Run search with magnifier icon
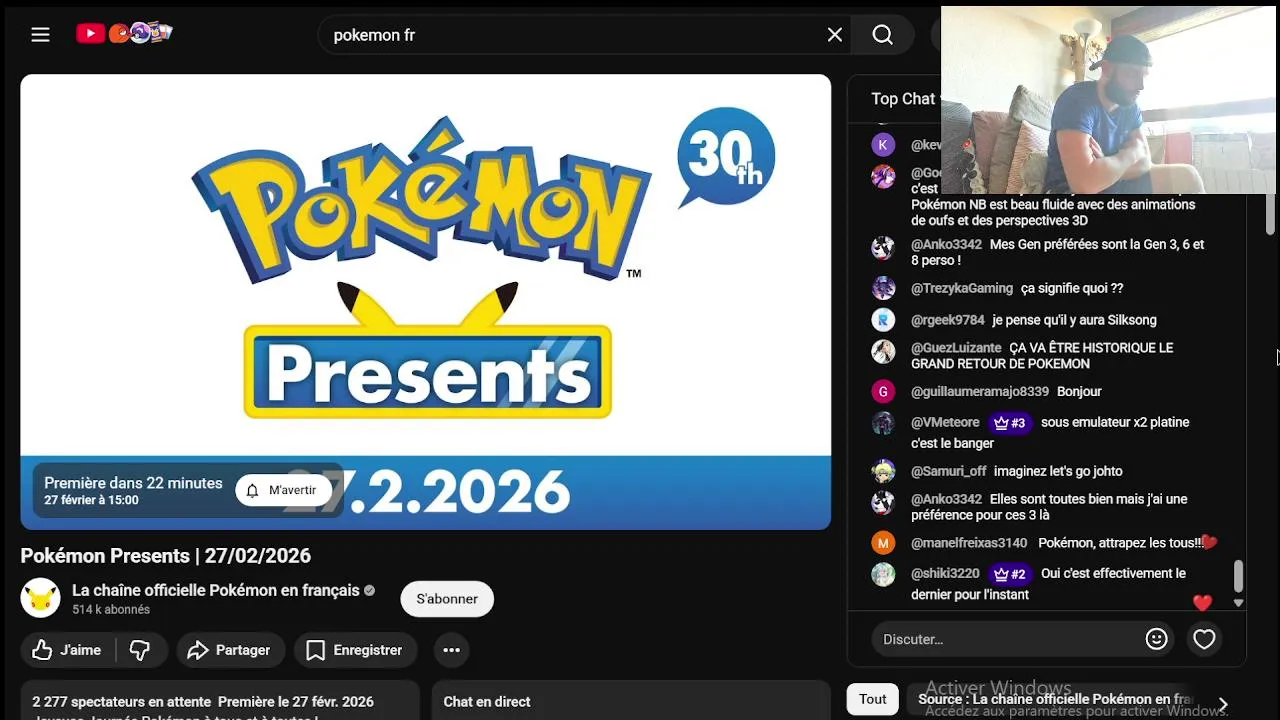The height and width of the screenshot is (720, 1280). point(882,35)
